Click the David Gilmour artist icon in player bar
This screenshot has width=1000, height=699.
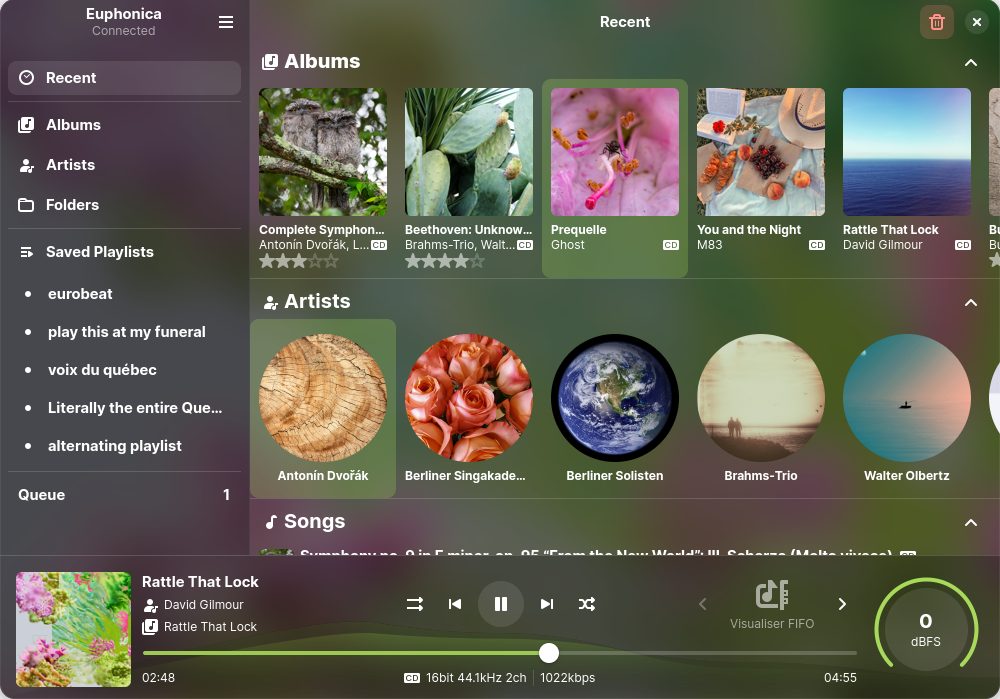(151, 605)
